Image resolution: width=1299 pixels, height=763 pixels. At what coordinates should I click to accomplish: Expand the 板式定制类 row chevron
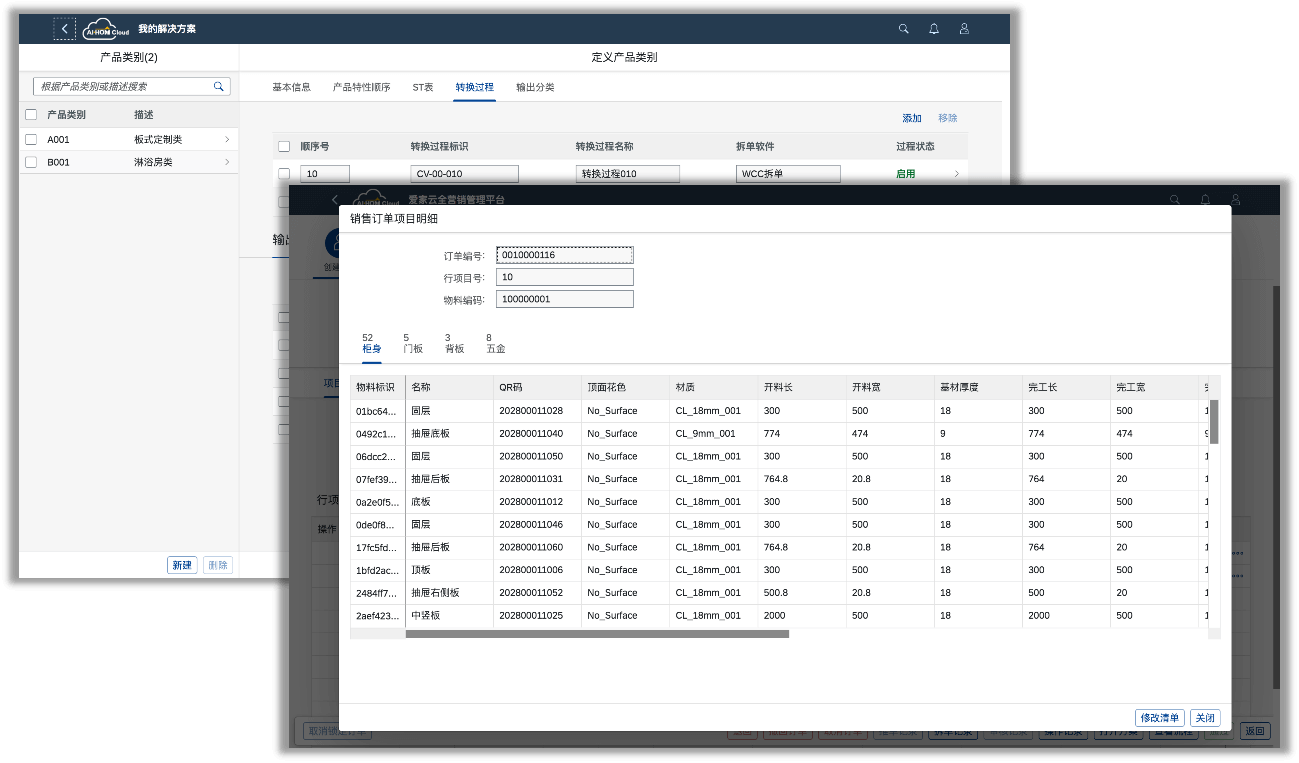[227, 139]
